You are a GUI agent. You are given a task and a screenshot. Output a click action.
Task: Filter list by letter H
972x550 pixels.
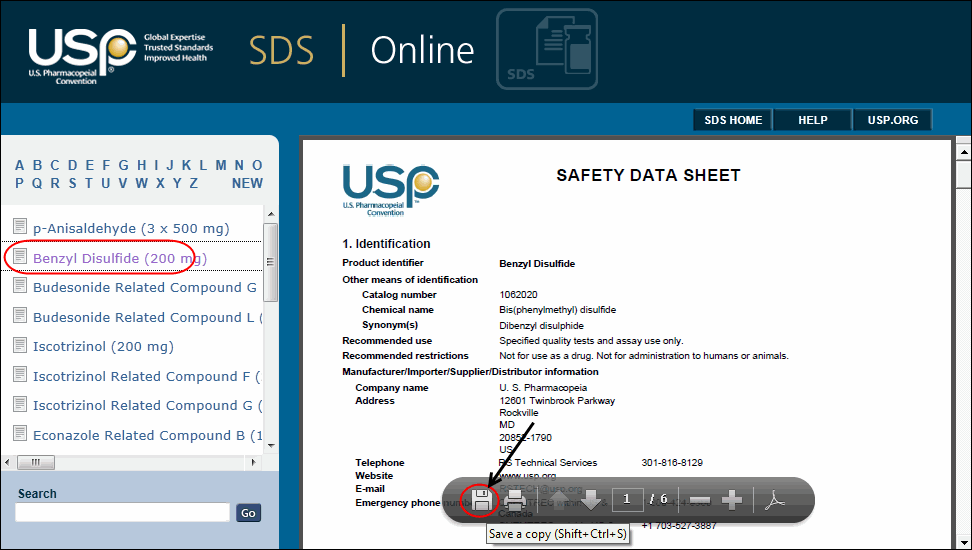click(142, 166)
